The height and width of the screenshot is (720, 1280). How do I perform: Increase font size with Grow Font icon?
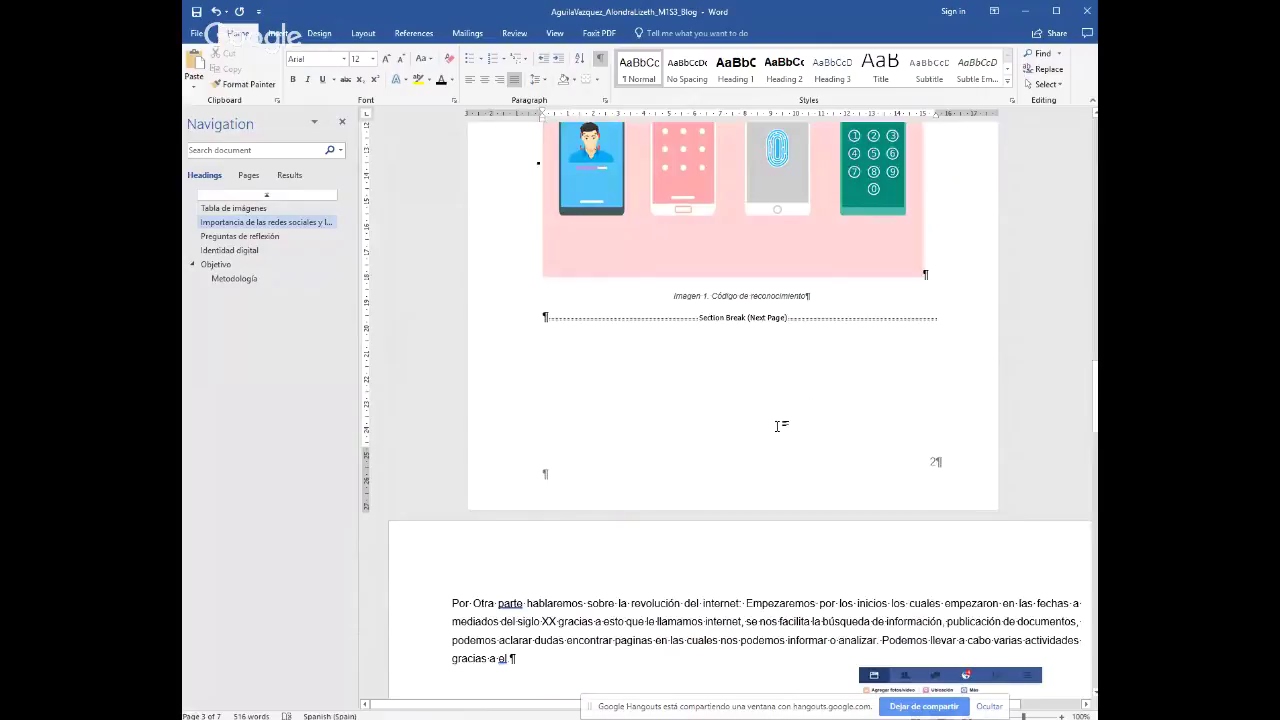click(x=386, y=59)
